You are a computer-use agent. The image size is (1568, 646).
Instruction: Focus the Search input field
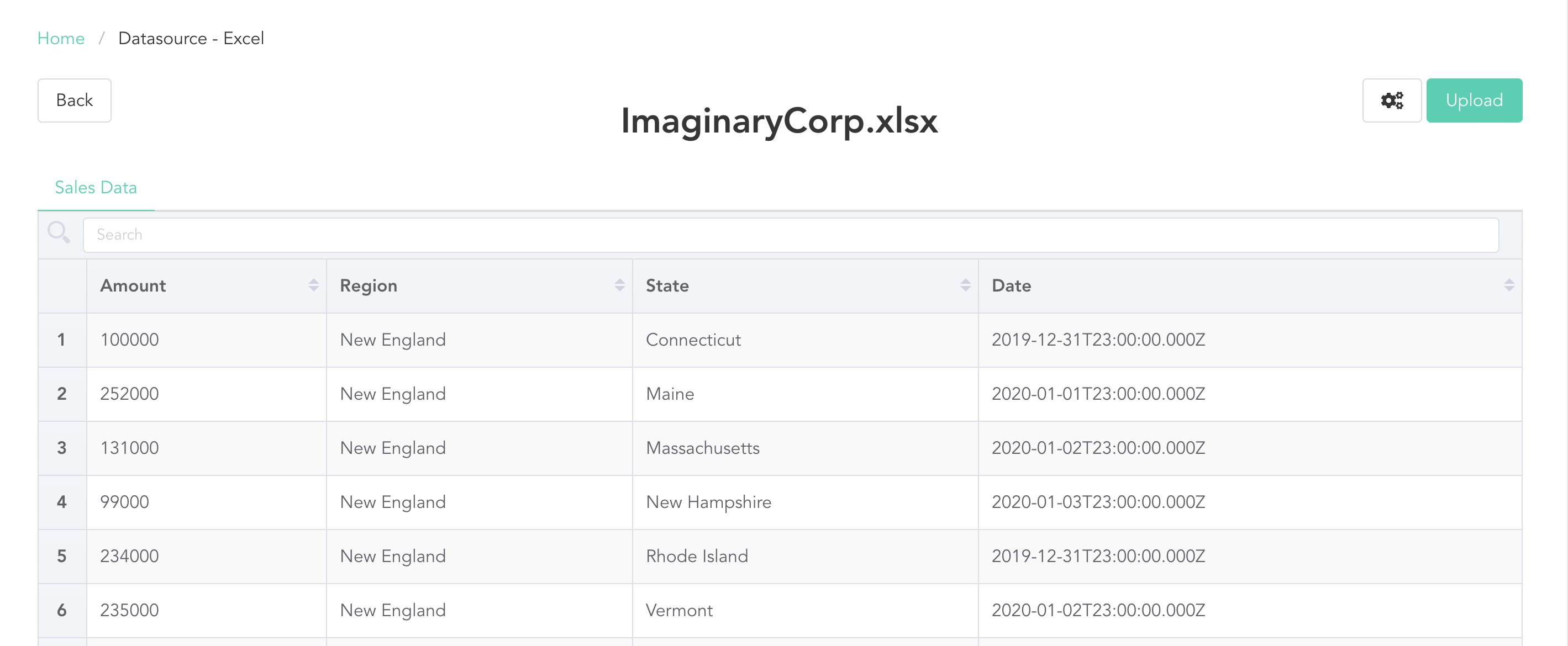(x=790, y=235)
